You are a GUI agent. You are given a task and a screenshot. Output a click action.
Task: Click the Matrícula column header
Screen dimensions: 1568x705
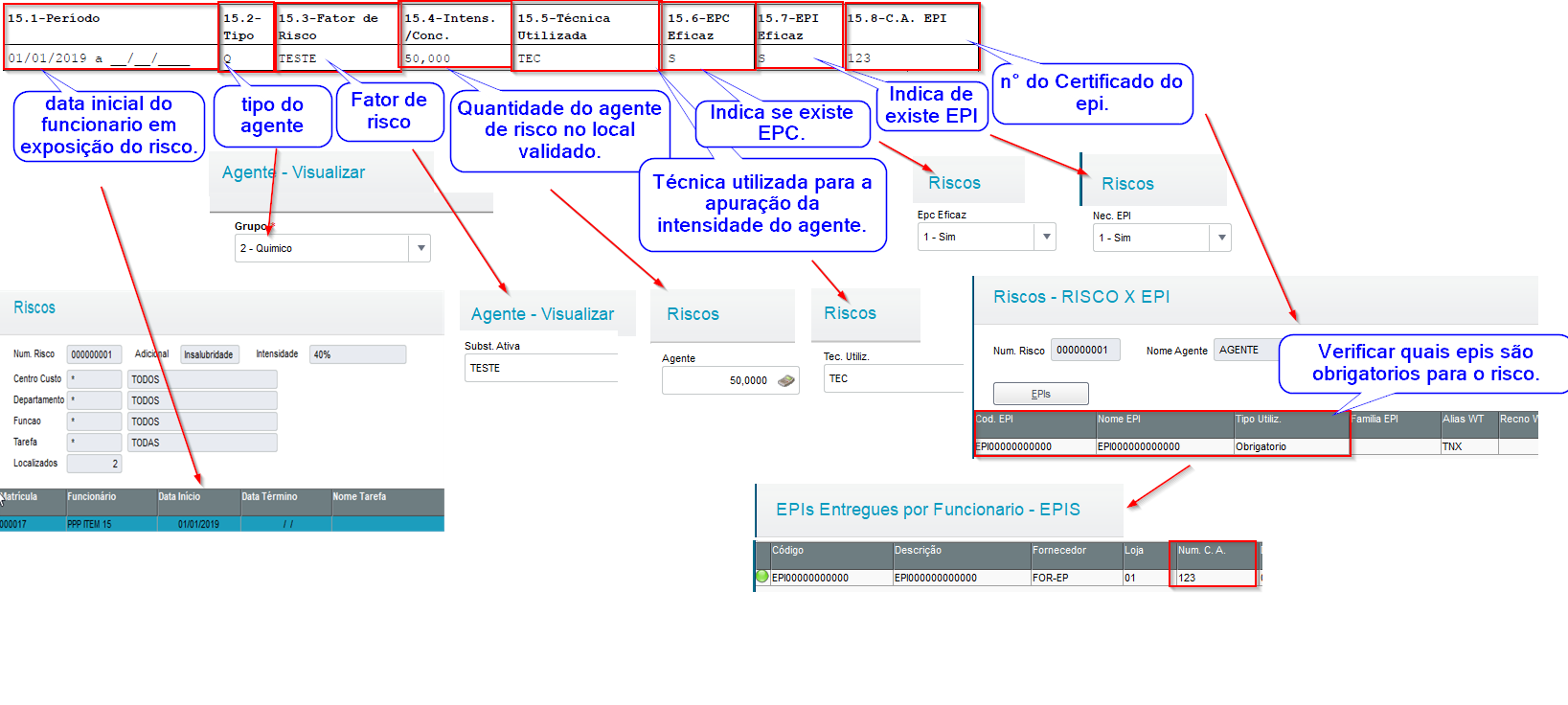coord(32,502)
